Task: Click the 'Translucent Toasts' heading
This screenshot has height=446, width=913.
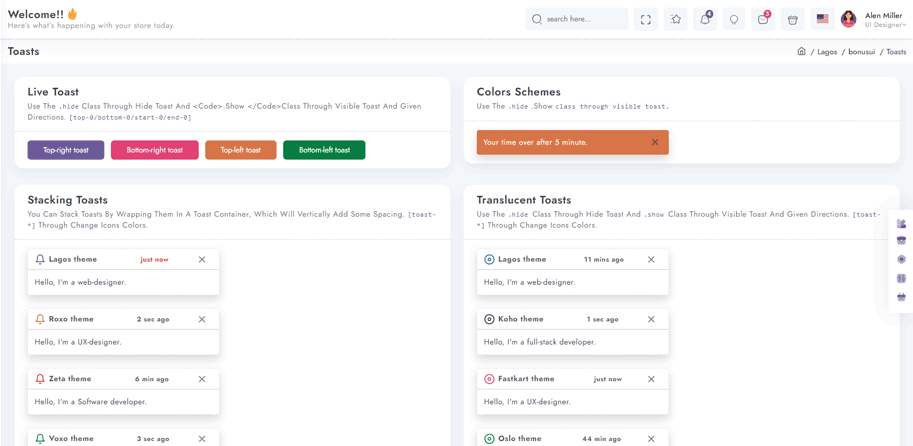Action: click(524, 200)
